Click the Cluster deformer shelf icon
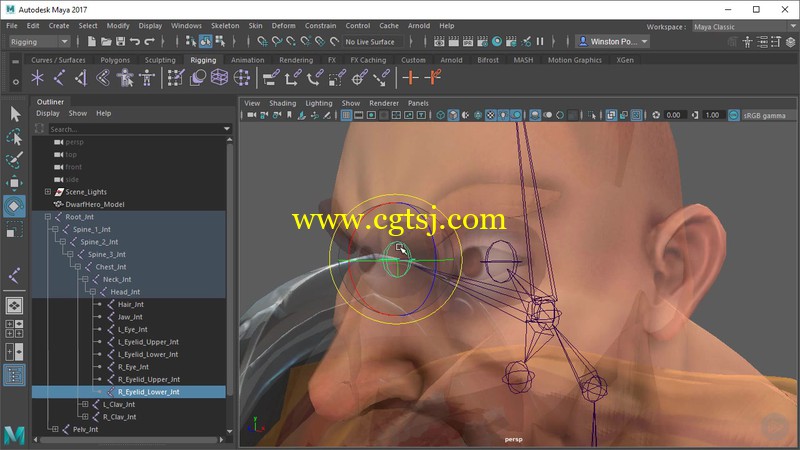This screenshot has height=450, width=800. click(241, 78)
